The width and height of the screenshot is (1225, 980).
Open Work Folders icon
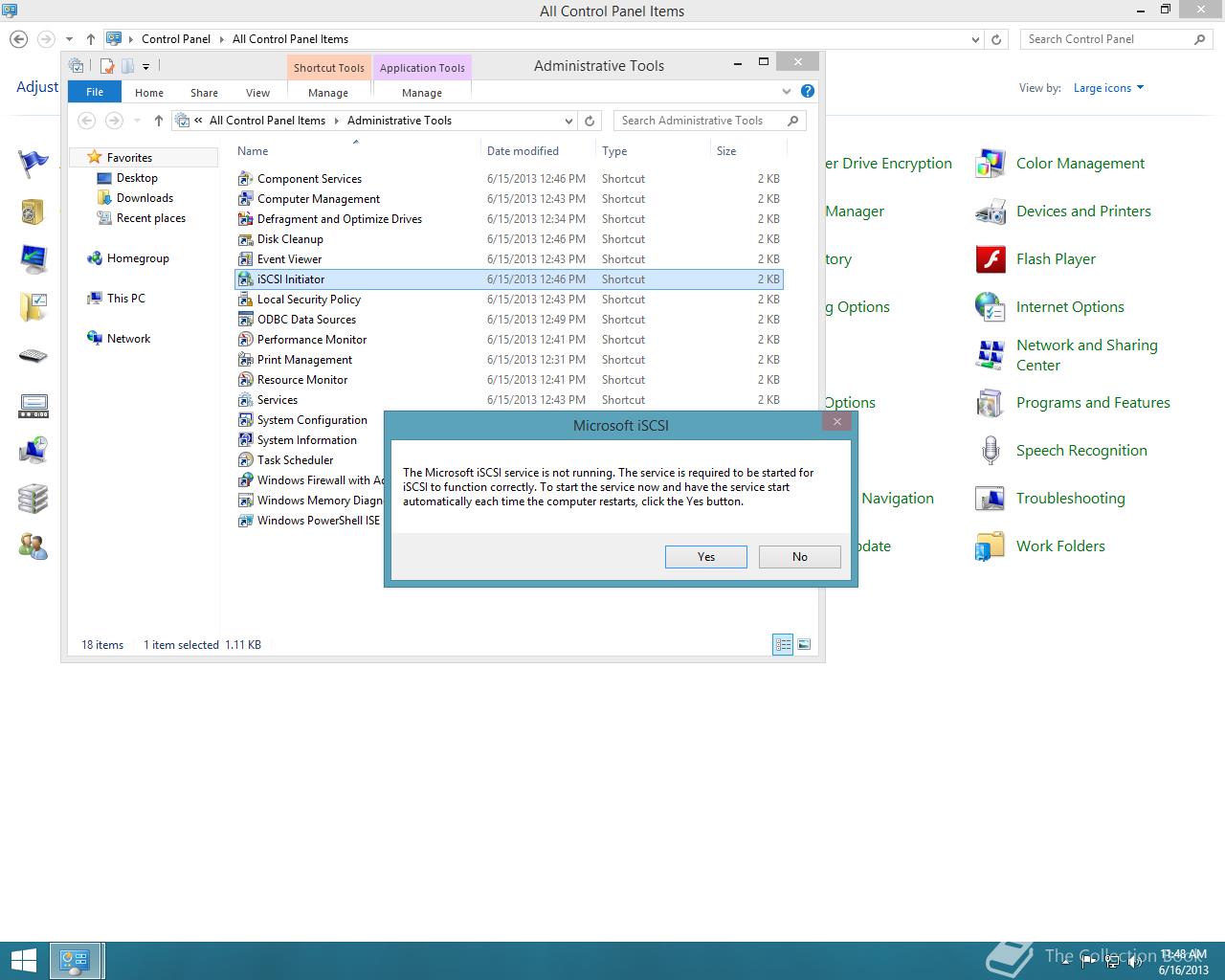[990, 546]
